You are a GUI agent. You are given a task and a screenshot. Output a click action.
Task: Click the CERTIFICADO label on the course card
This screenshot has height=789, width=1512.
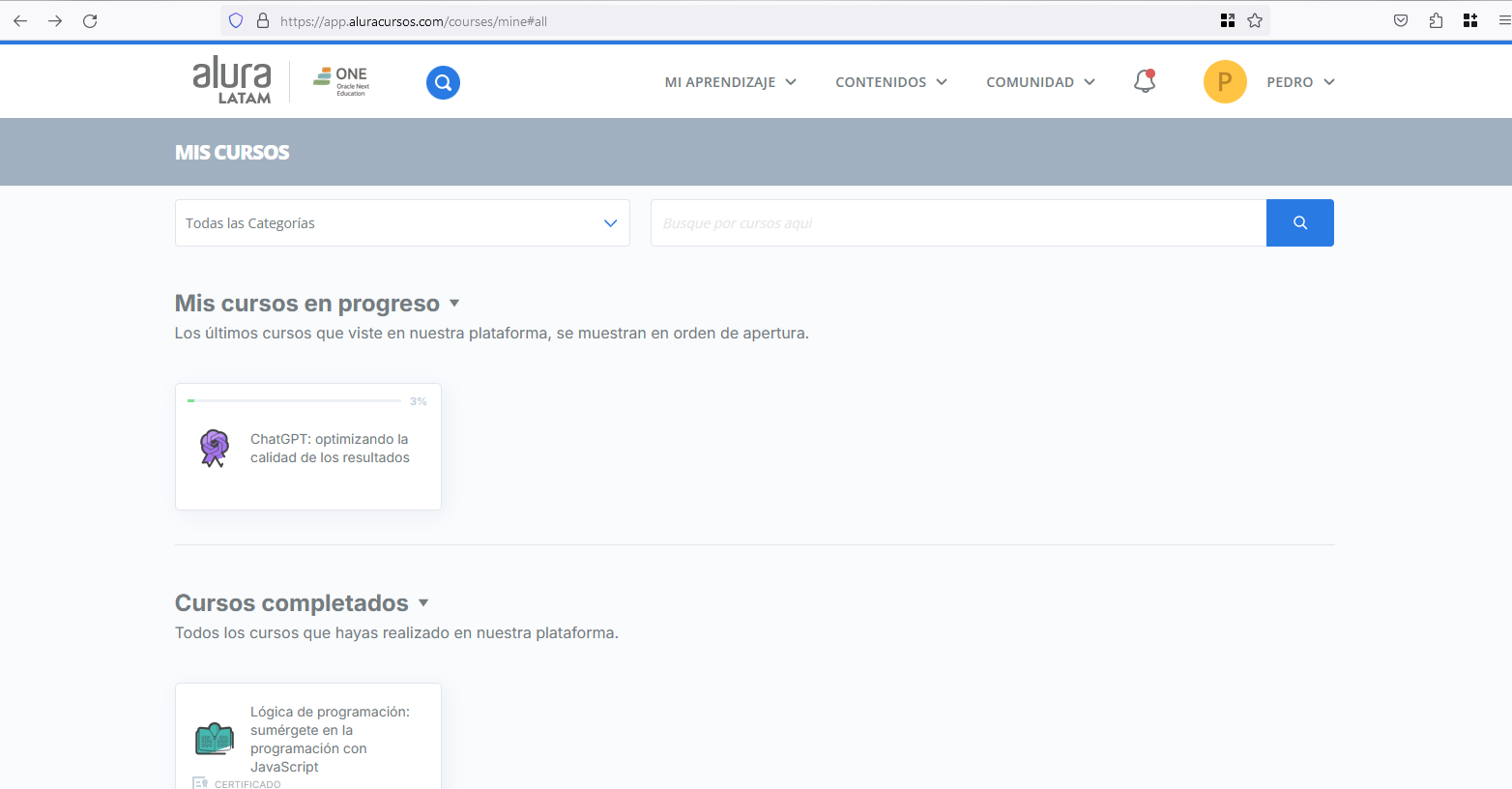[247, 784]
